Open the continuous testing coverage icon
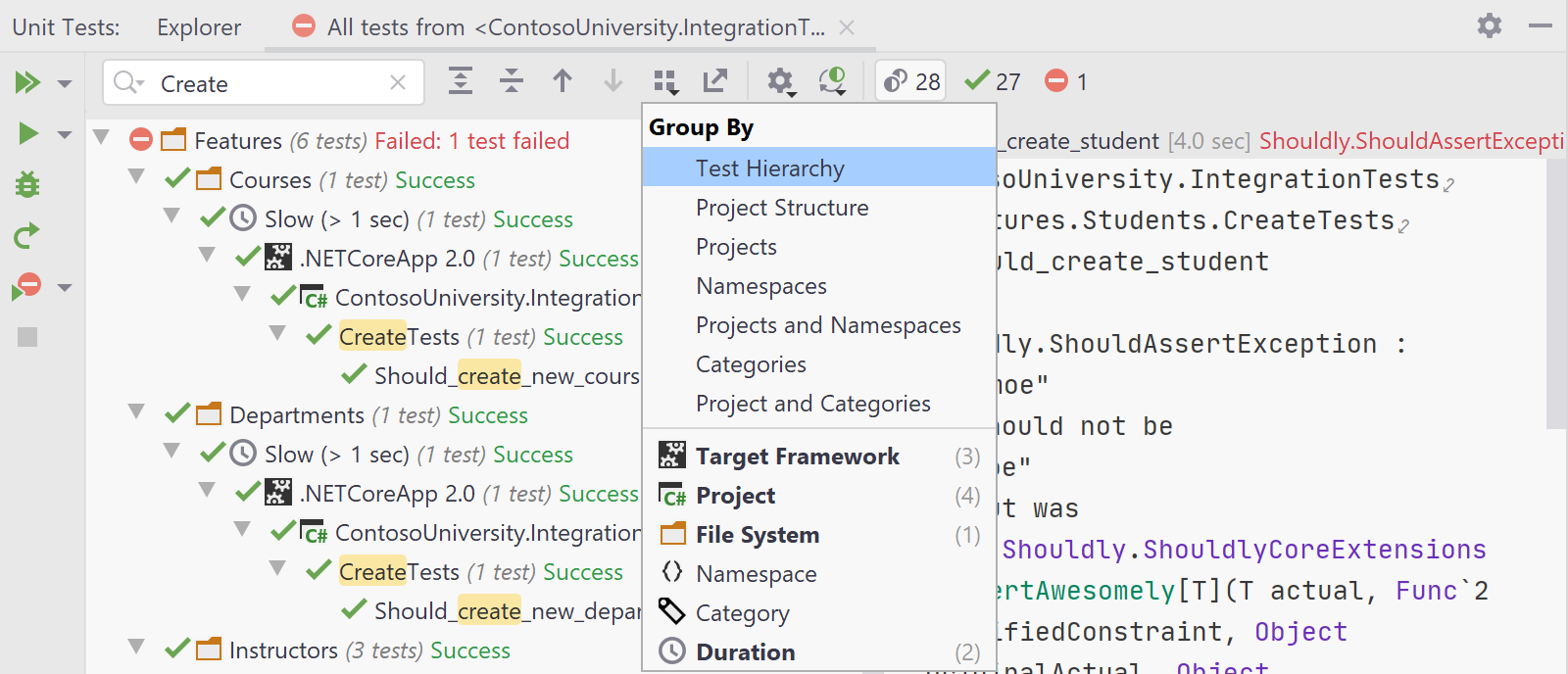The width and height of the screenshot is (1568, 674). pyautogui.click(x=832, y=81)
